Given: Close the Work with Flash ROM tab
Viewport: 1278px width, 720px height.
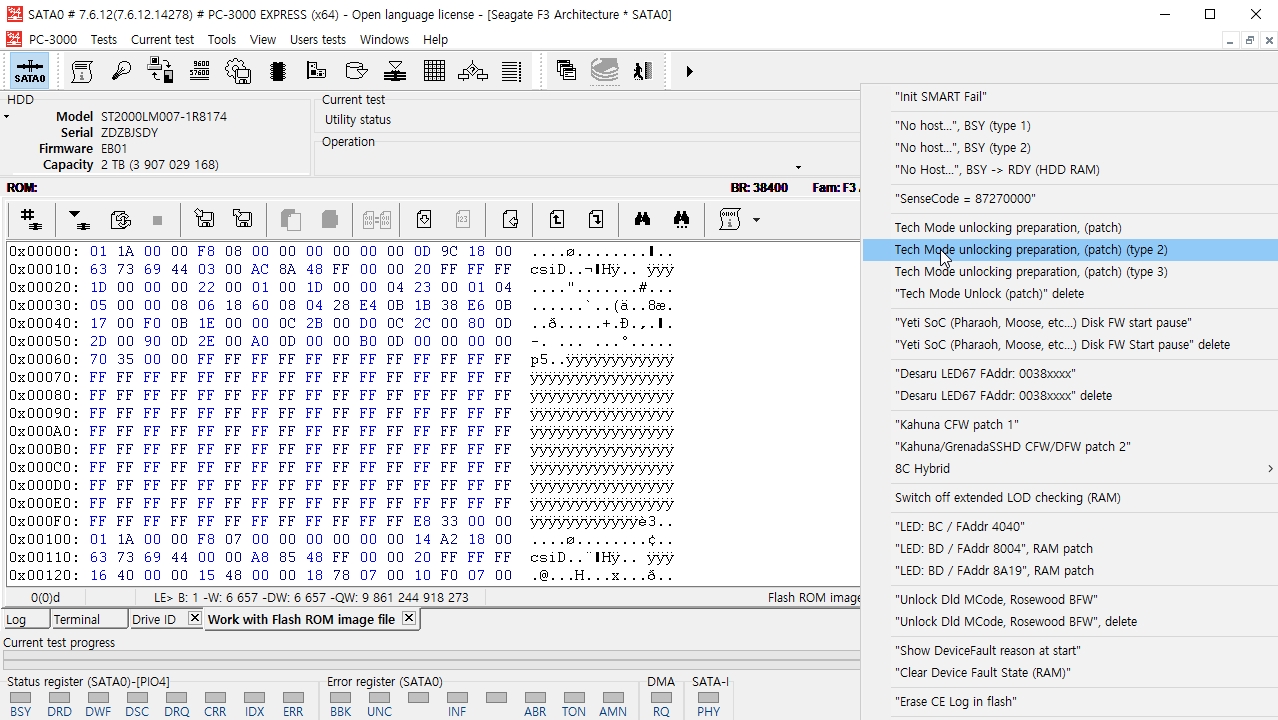Looking at the screenshot, I should pyautogui.click(x=408, y=619).
